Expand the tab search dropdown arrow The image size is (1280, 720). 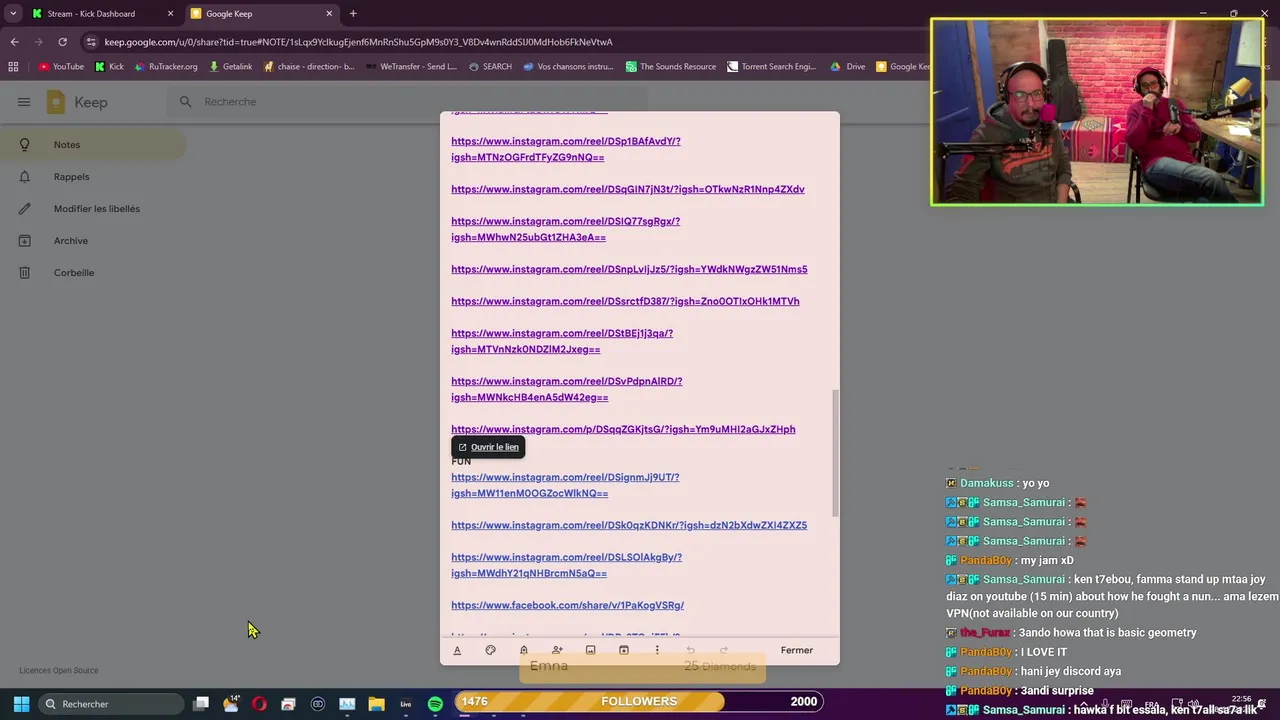pyautogui.click(x=12, y=14)
